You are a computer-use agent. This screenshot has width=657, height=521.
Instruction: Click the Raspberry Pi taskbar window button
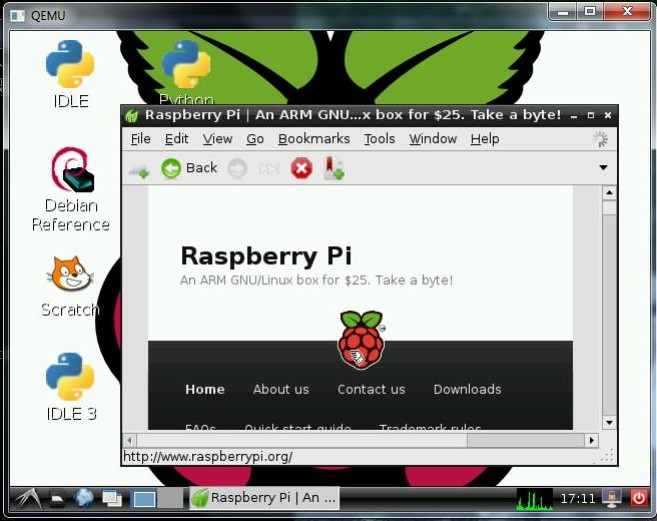click(x=264, y=498)
